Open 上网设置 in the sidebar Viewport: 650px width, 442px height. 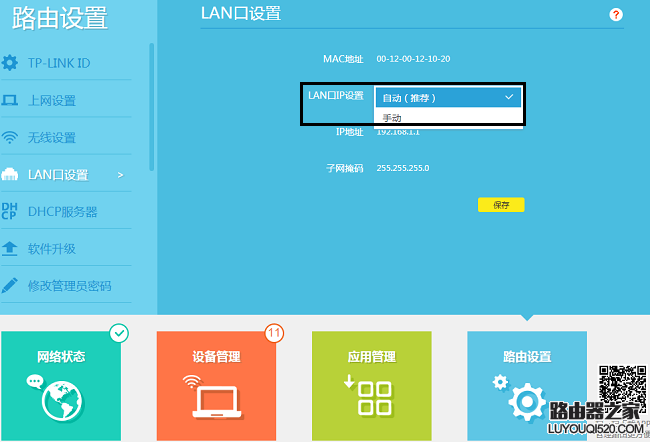click(52, 101)
